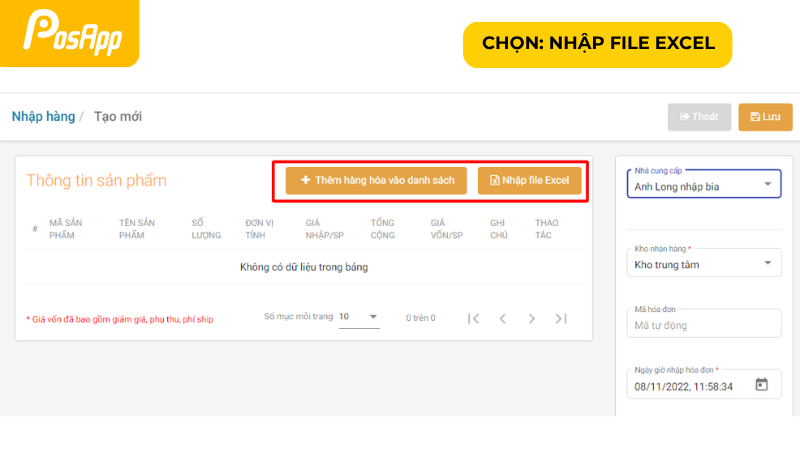Image resolution: width=800 pixels, height=450 pixels.
Task: Click the Không có dữ liệu trong bảng message
Action: [304, 267]
